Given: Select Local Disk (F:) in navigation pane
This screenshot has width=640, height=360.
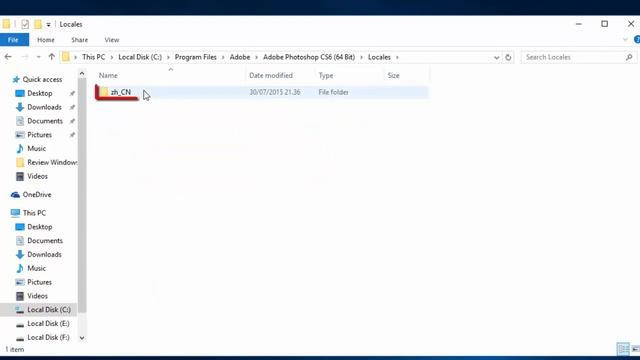Looking at the screenshot, I should click(x=48, y=338).
